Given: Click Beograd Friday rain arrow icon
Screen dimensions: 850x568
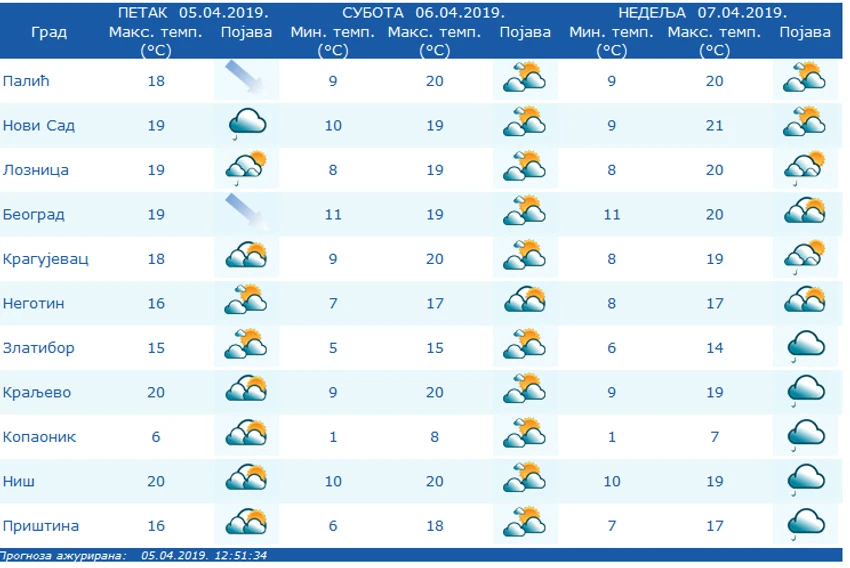Looking at the screenshot, I should (x=246, y=212).
